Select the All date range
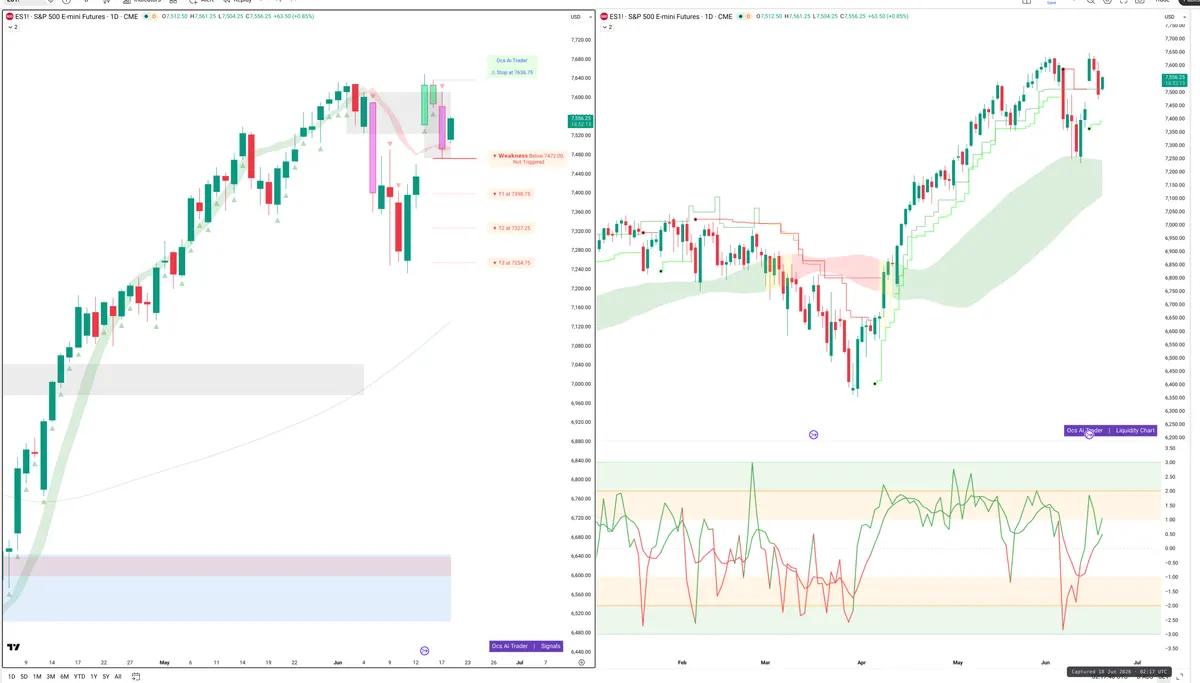Image resolution: width=1200 pixels, height=683 pixels. (x=118, y=677)
